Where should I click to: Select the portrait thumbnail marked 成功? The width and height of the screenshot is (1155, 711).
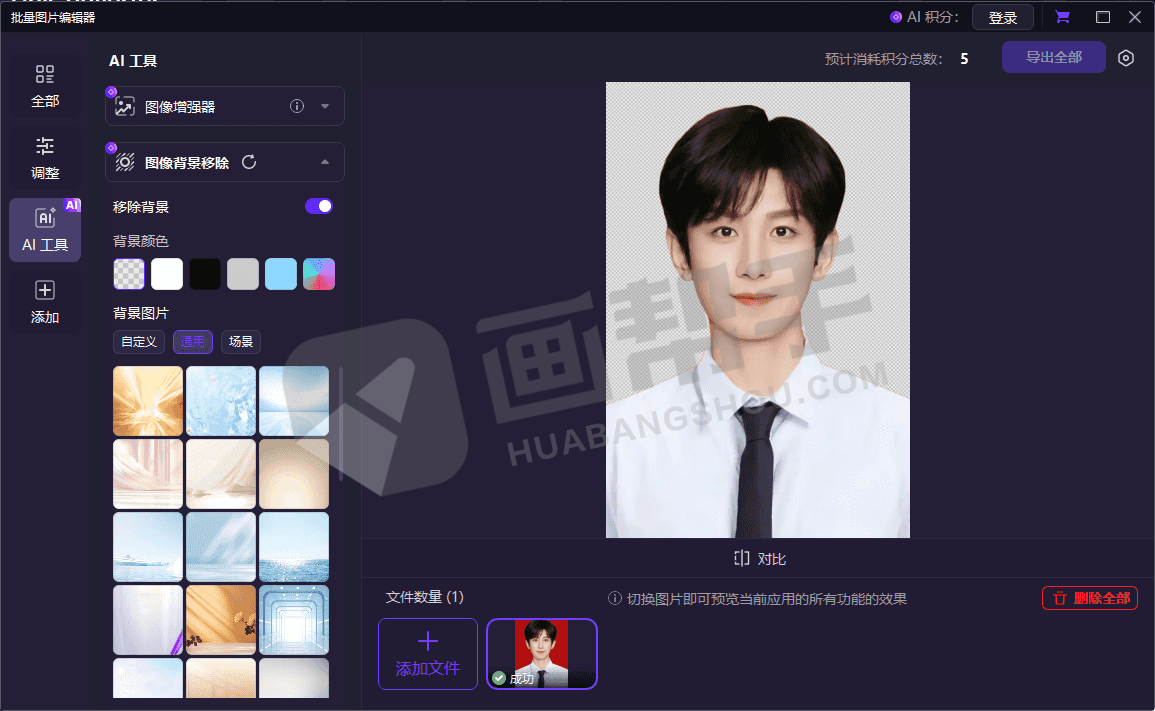pos(541,654)
